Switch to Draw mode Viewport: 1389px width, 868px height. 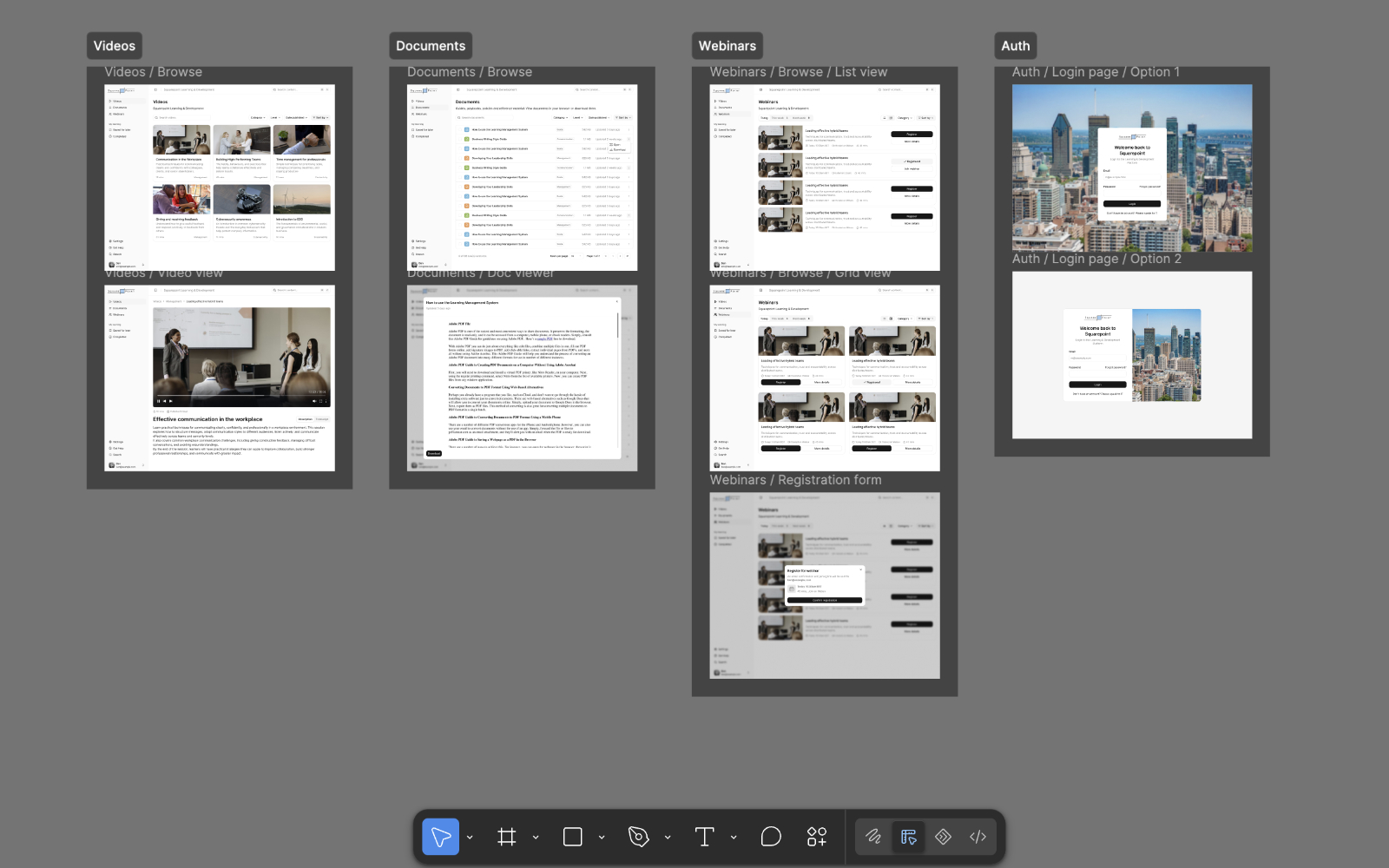[873, 837]
